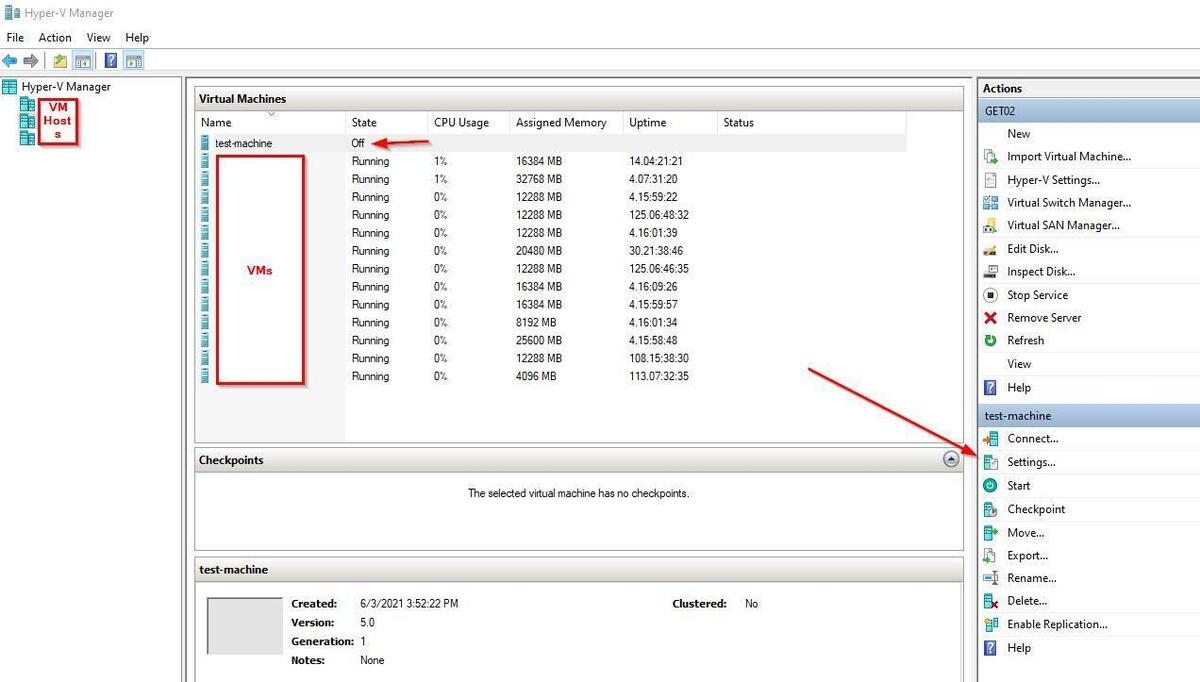Sort by the Assigned Memory column header
This screenshot has width=1200, height=682.
coord(561,123)
